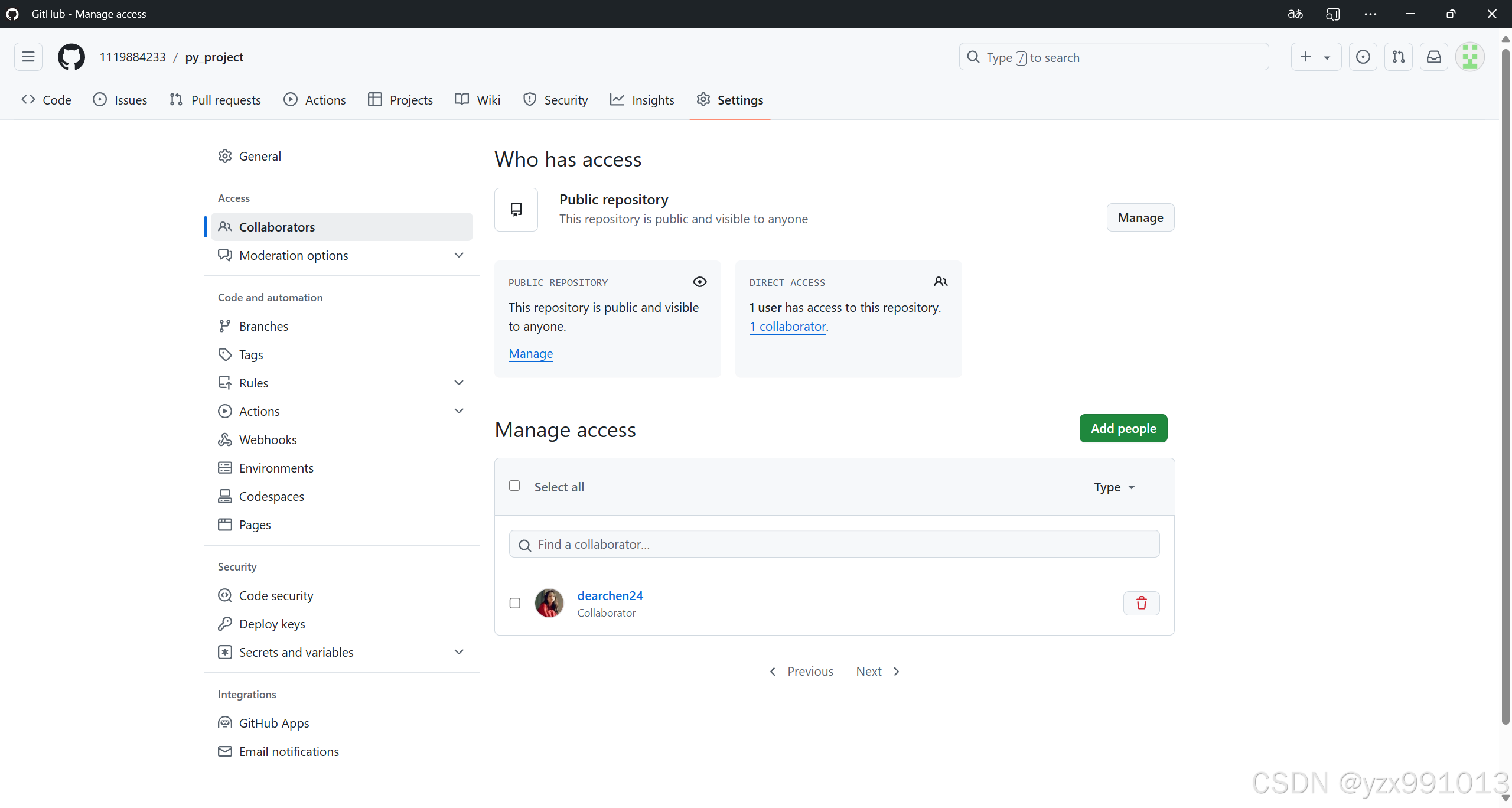Open the create new plus dropdown
Screen dimensions: 1512x808
coord(1315,57)
